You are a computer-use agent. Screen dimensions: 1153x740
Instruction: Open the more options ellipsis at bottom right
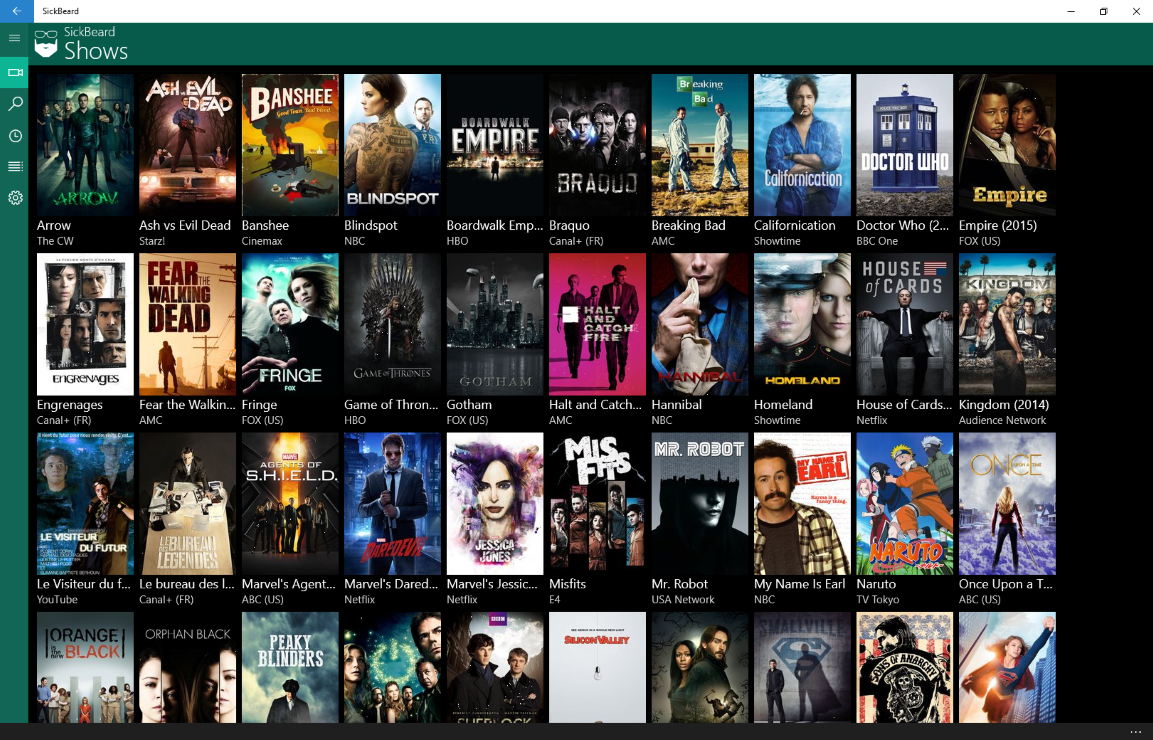(x=1136, y=733)
